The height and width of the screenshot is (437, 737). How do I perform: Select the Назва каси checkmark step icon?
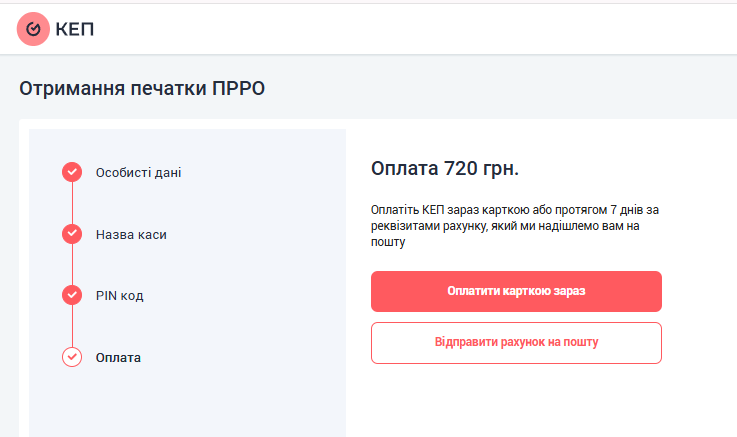(x=72, y=234)
